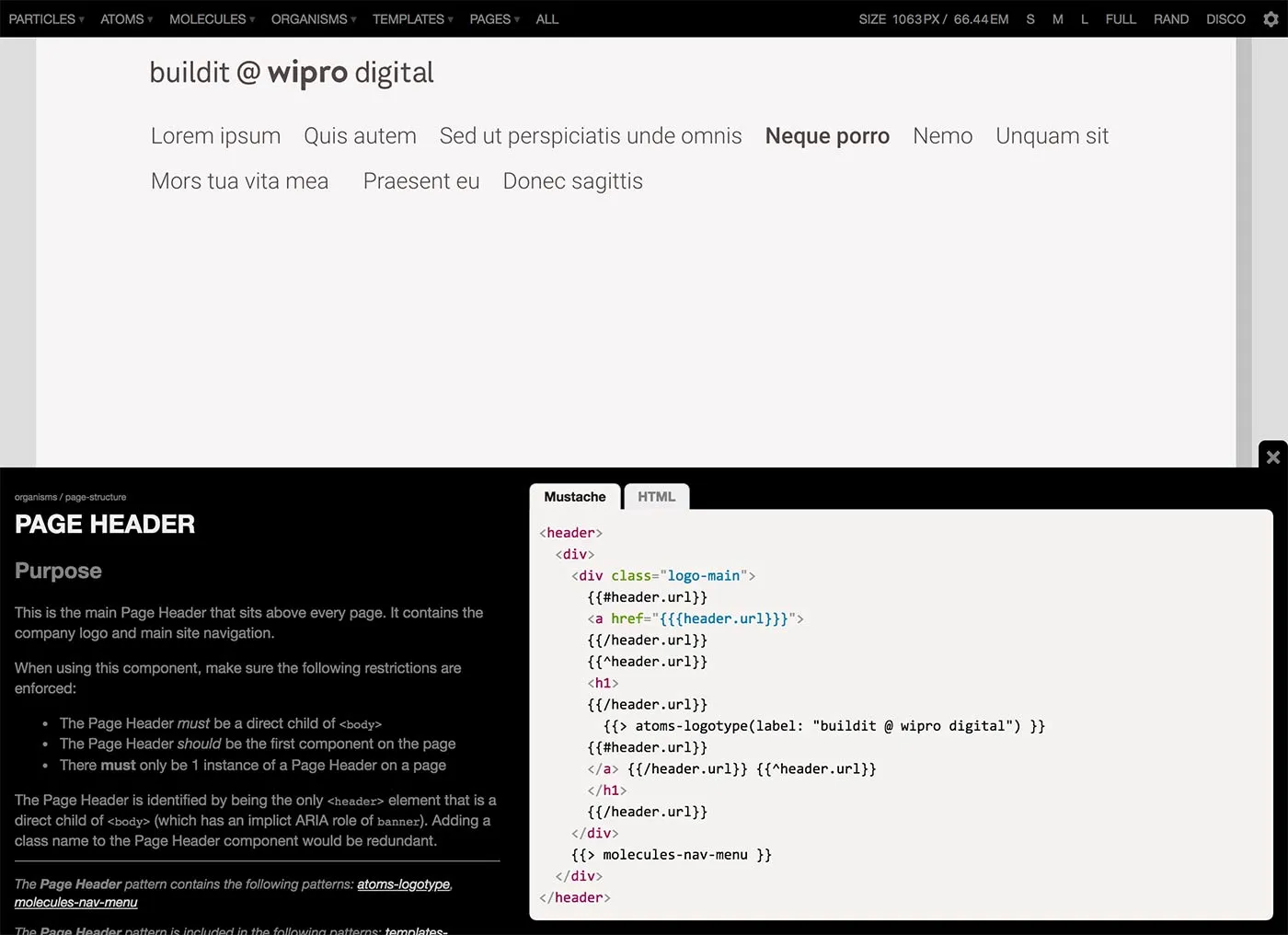Click the ALL menu item
Screen dimensions: 1288x935
546,18
